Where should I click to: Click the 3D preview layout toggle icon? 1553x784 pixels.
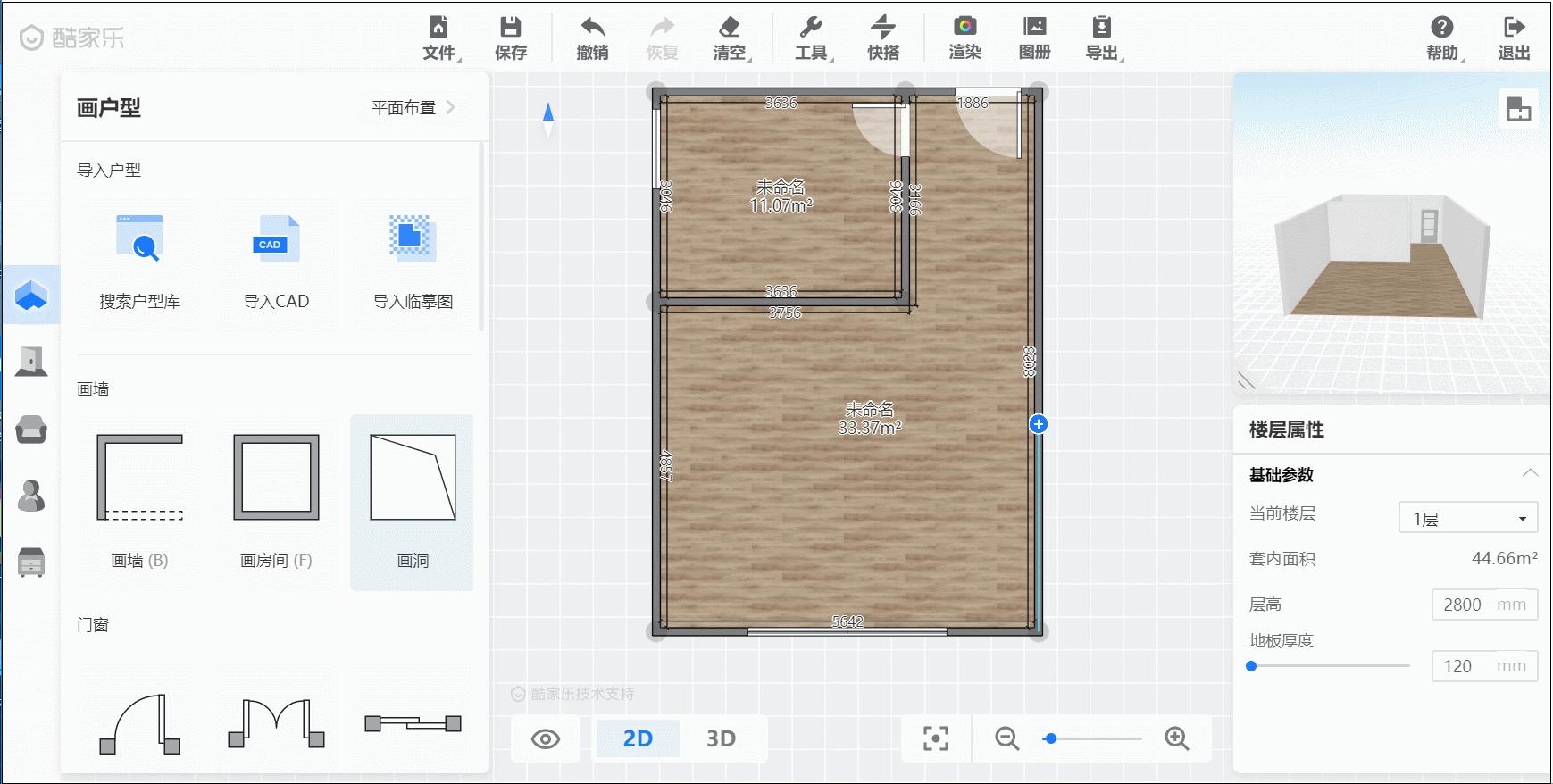coord(1518,109)
